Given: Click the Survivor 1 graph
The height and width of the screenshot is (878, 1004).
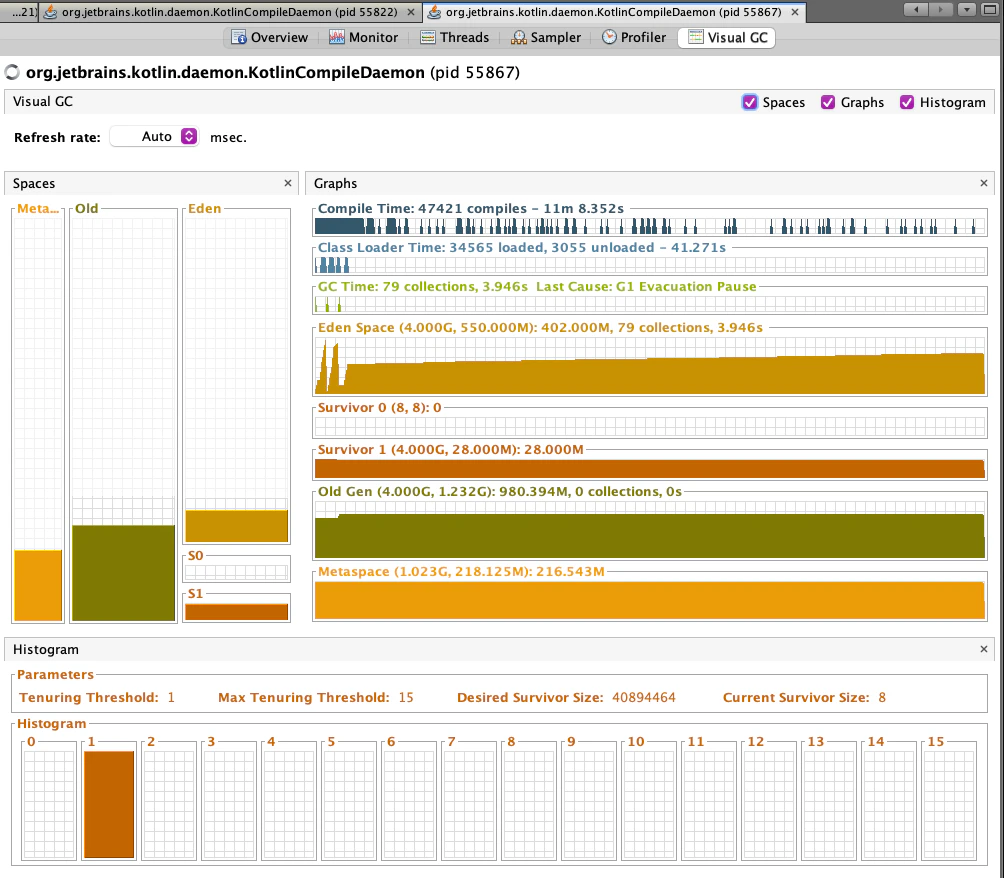Looking at the screenshot, I should pyautogui.click(x=650, y=468).
